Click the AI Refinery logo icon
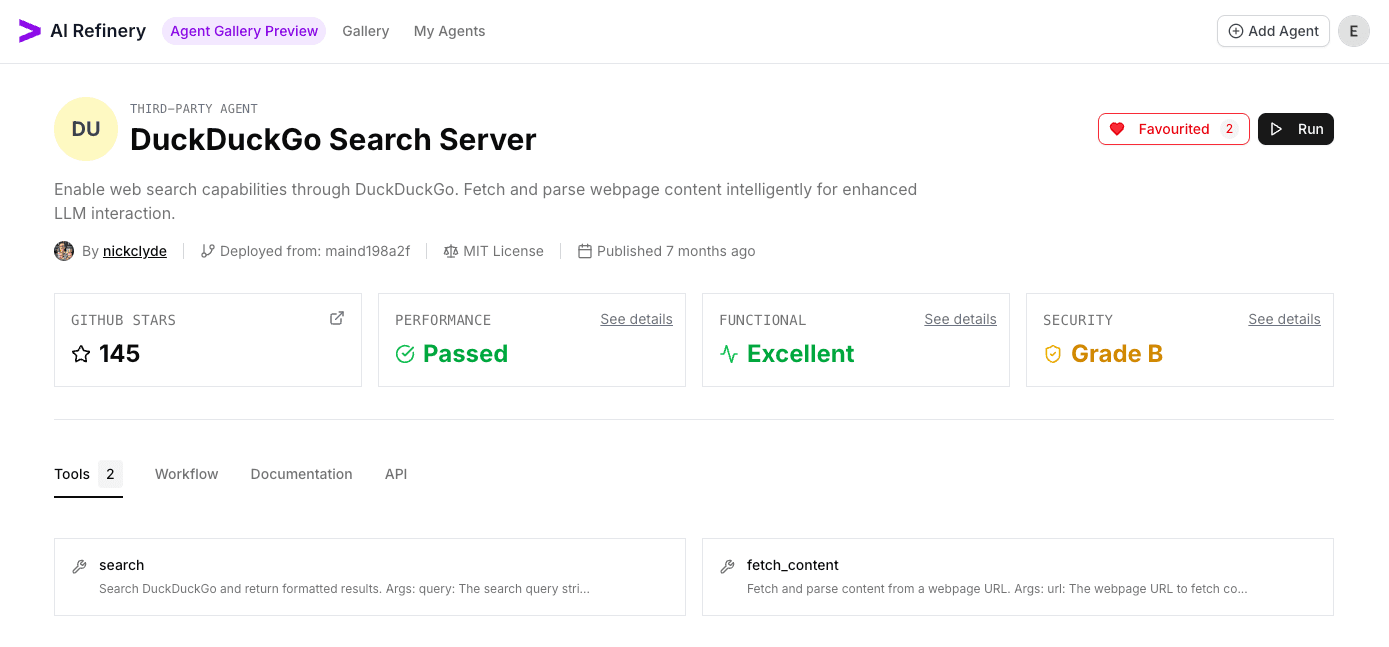 click(x=27, y=31)
